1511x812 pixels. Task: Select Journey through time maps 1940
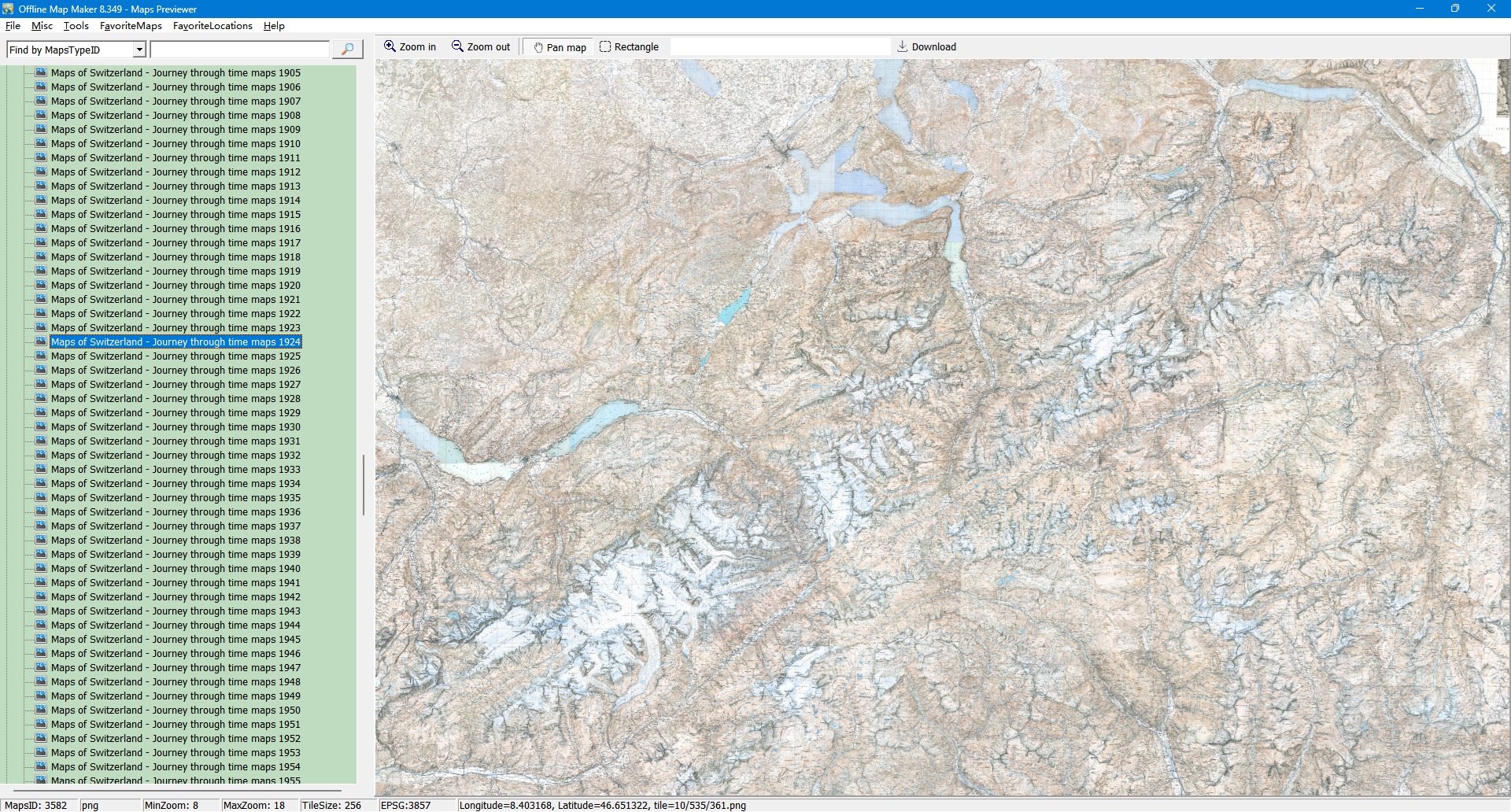click(175, 569)
